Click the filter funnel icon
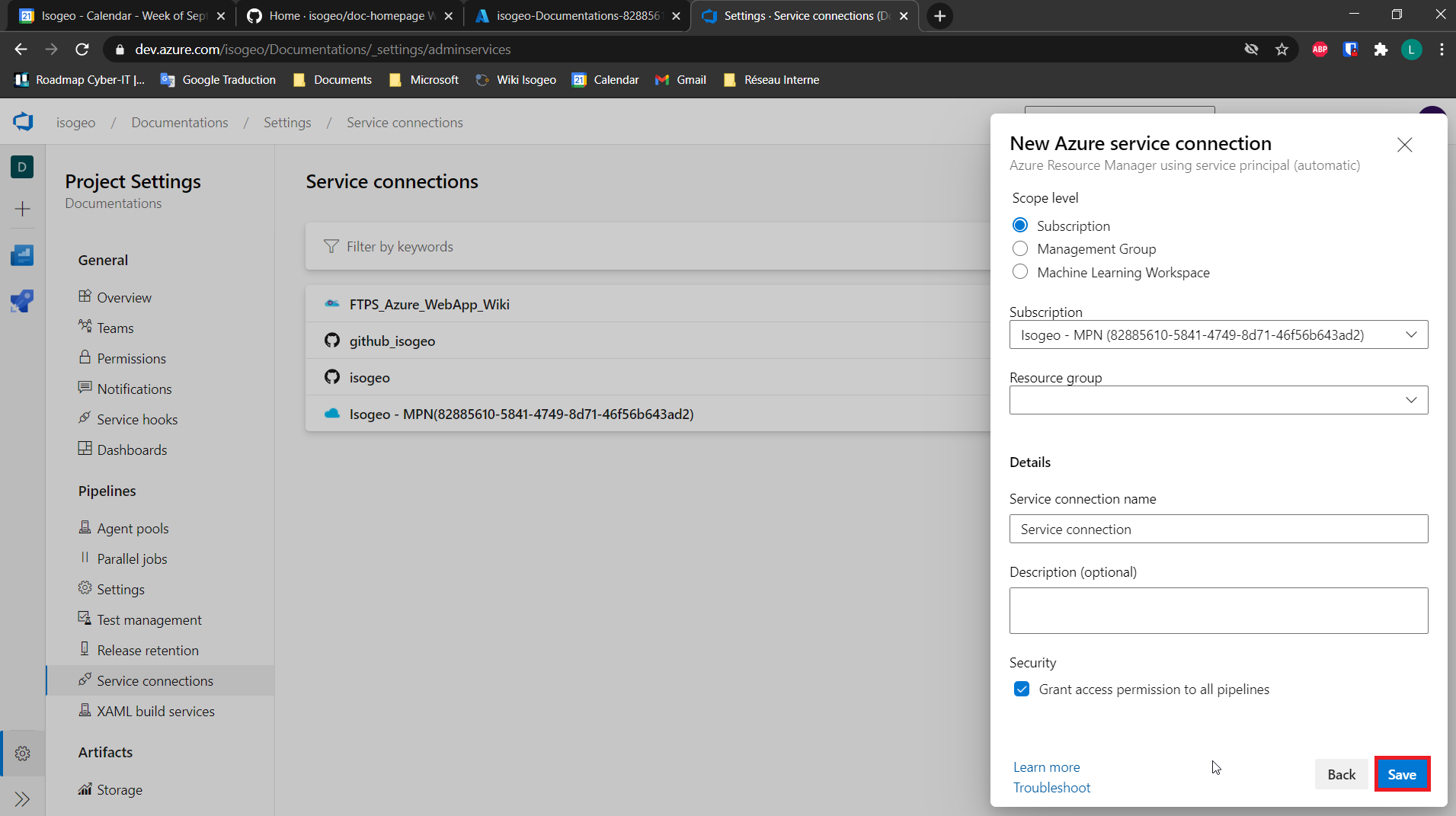The image size is (1456, 816). tap(331, 246)
